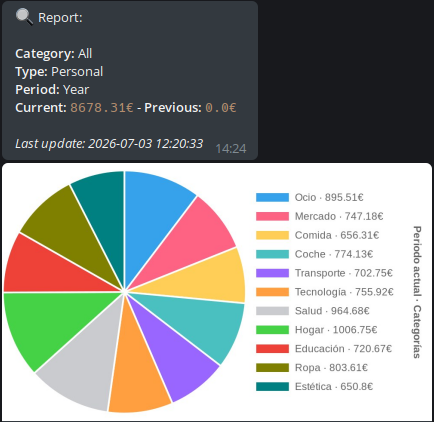Click the magnifying glass icon beside Report
Viewport: 434px width, 422px height.
tap(24, 17)
